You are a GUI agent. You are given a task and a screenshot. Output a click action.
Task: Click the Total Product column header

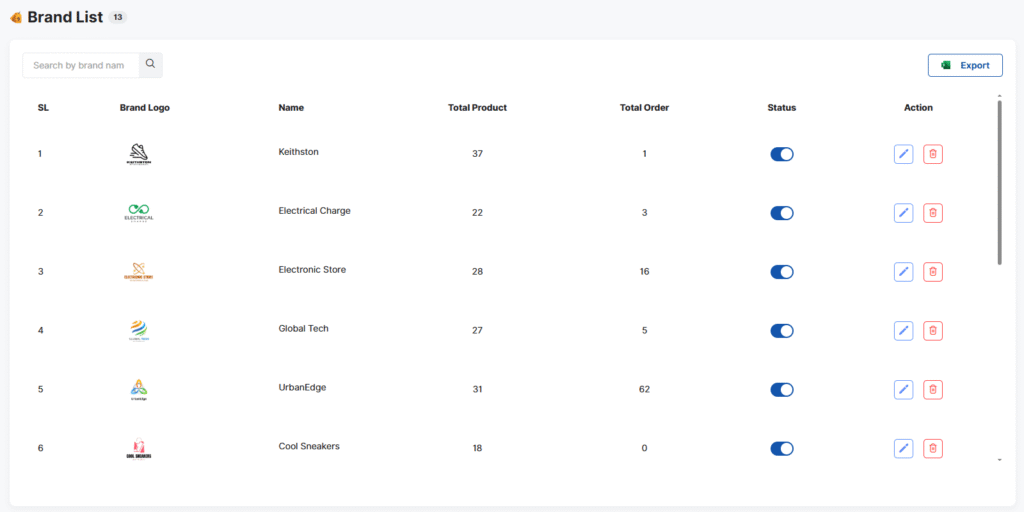(x=477, y=108)
